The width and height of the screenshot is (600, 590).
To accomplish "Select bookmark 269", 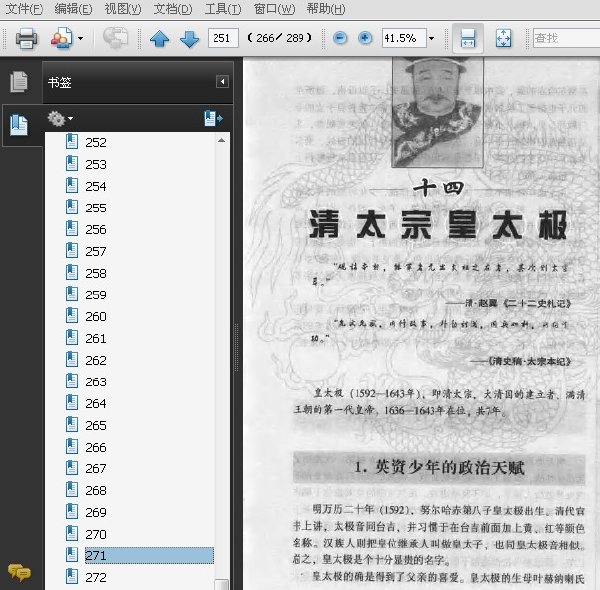I will [96, 512].
